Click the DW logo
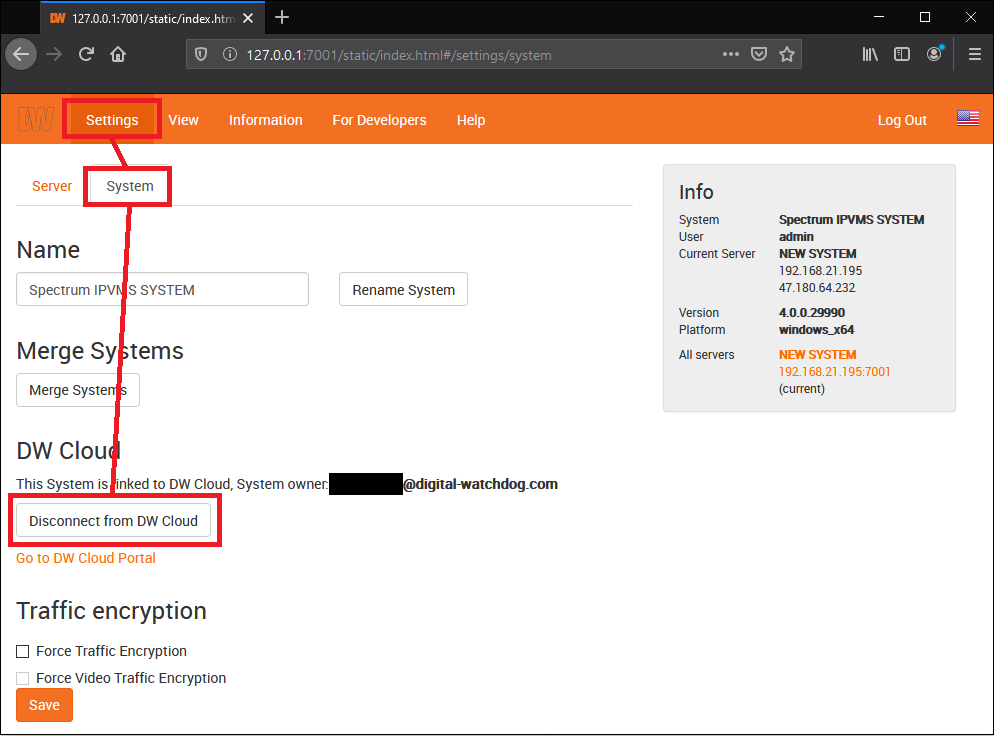The width and height of the screenshot is (994, 736). click(x=36, y=119)
